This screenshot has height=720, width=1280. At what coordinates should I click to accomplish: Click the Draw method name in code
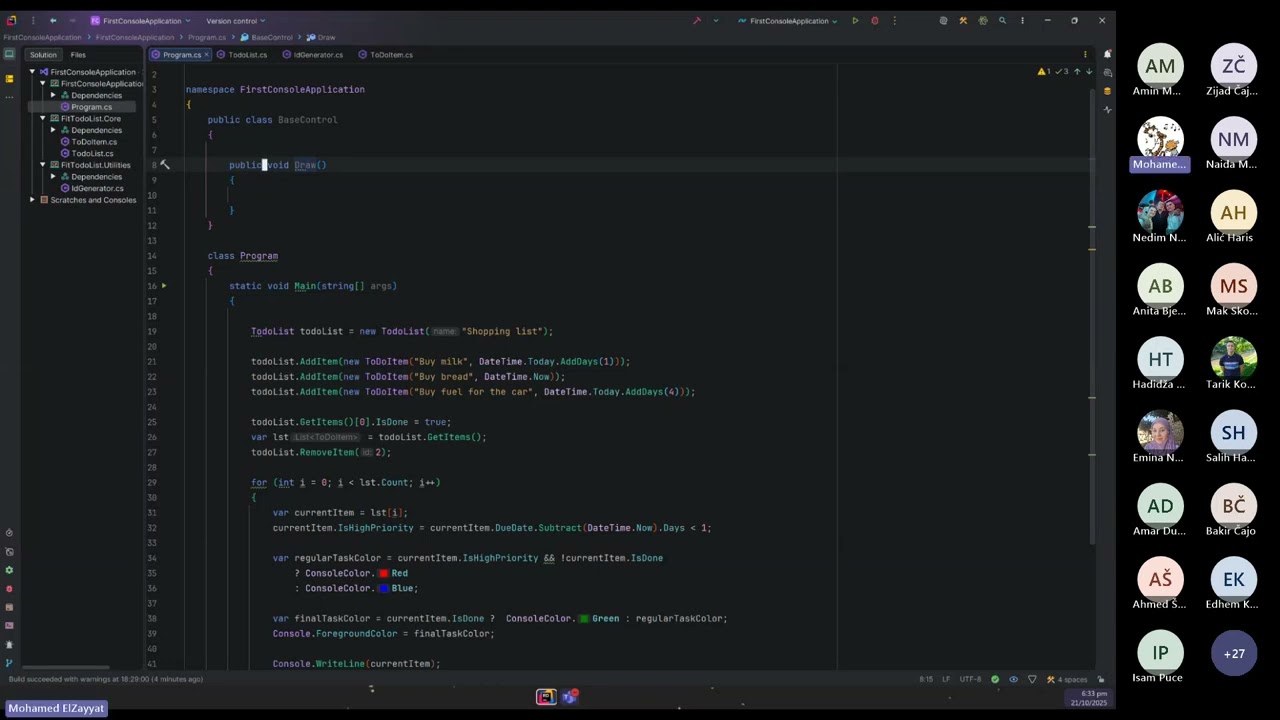305,165
